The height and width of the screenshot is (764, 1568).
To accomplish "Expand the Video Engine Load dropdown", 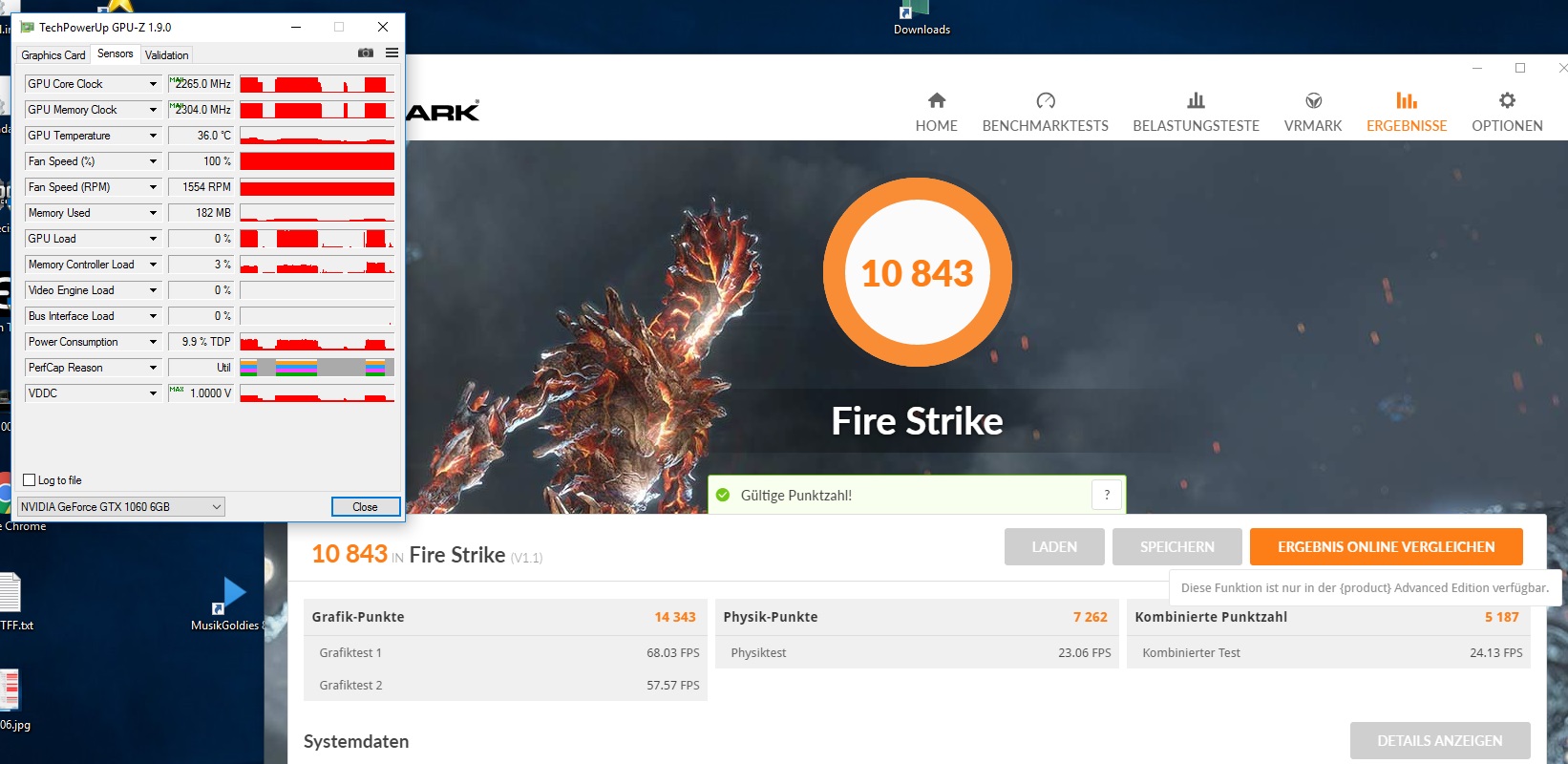I will (x=153, y=290).
